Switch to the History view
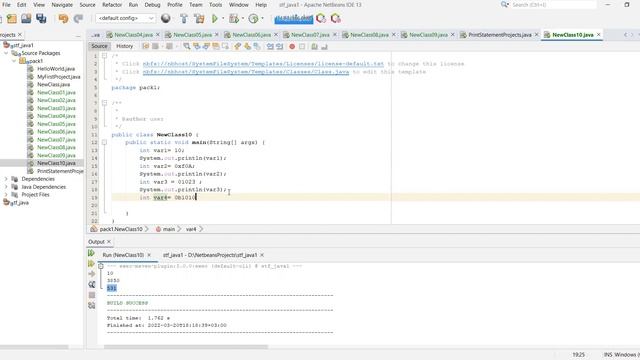 (x=124, y=47)
